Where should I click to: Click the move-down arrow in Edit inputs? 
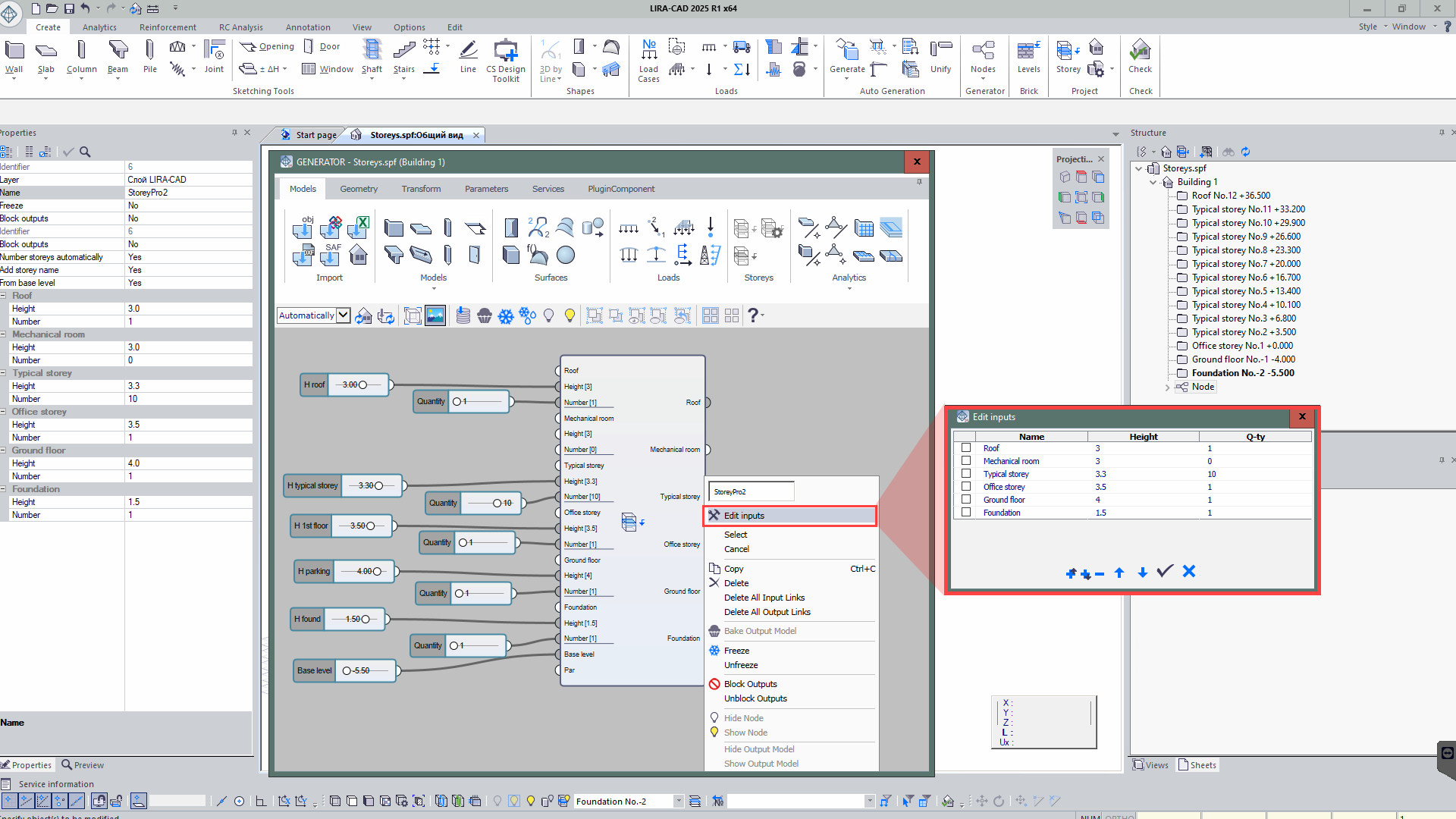[1142, 573]
